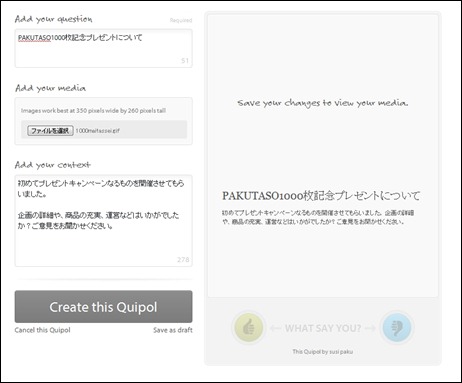Click the 'Required' label near the question
This screenshot has width=462, height=383.
point(181,20)
